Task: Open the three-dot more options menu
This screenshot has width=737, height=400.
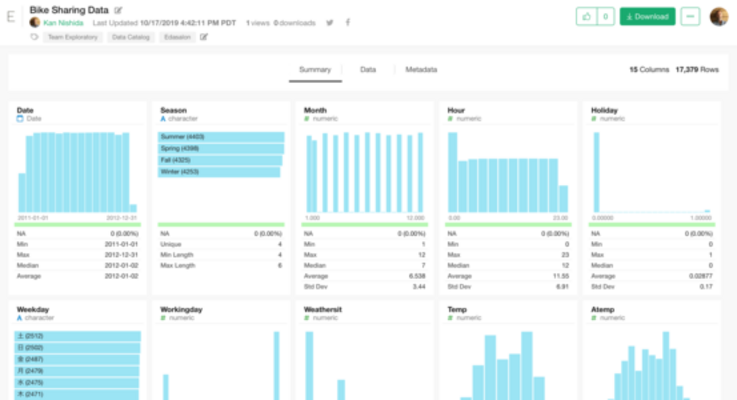Action: 690,16
